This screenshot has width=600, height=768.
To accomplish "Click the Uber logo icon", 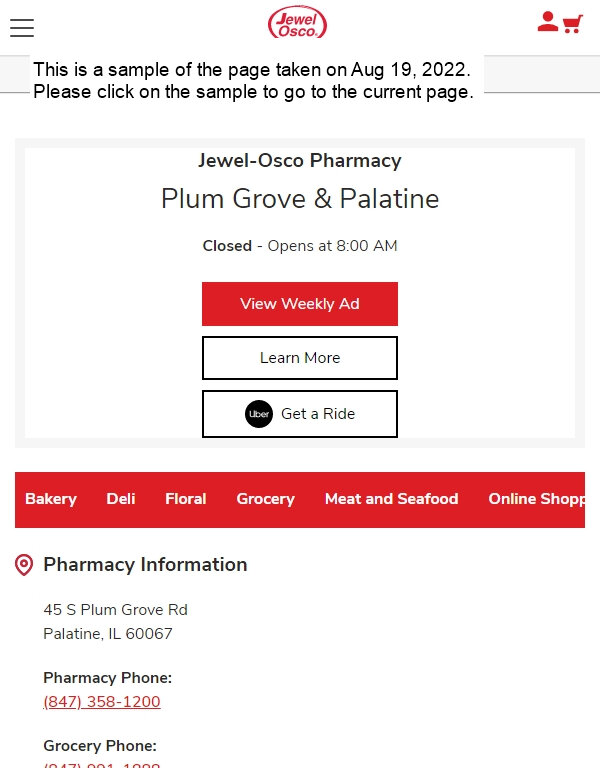I will coord(259,414).
